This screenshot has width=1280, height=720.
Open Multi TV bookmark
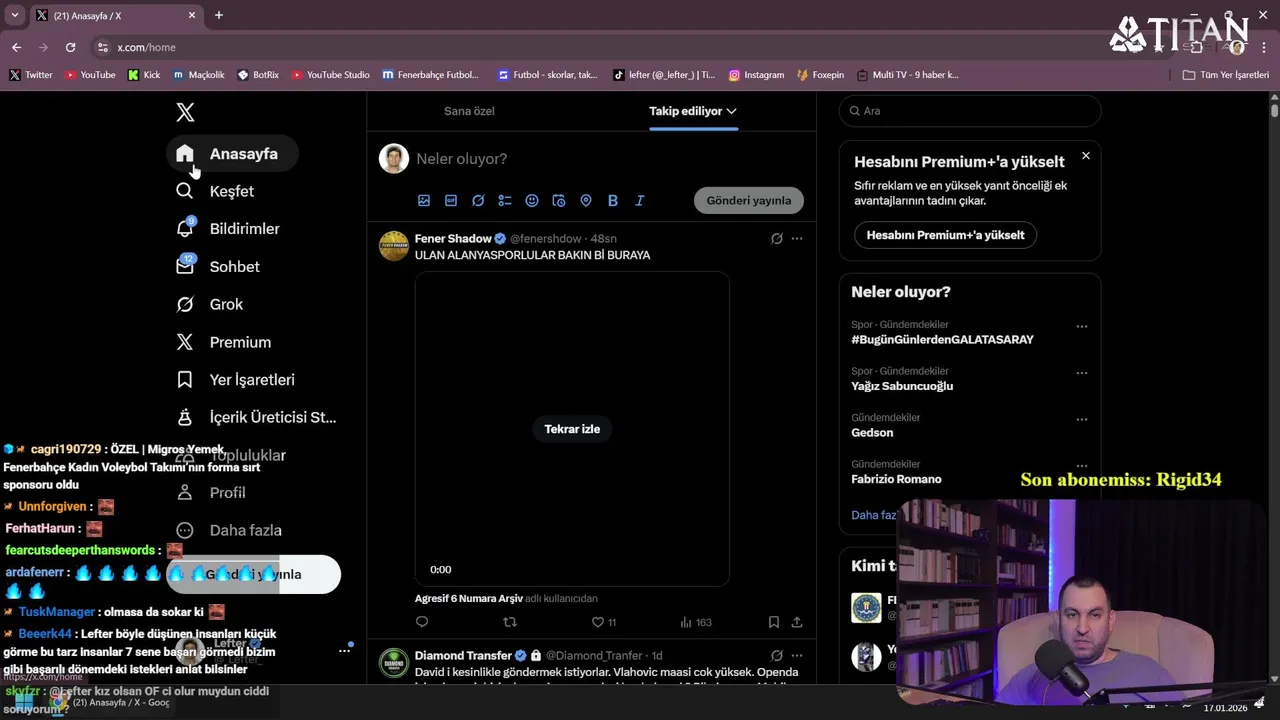(x=907, y=75)
